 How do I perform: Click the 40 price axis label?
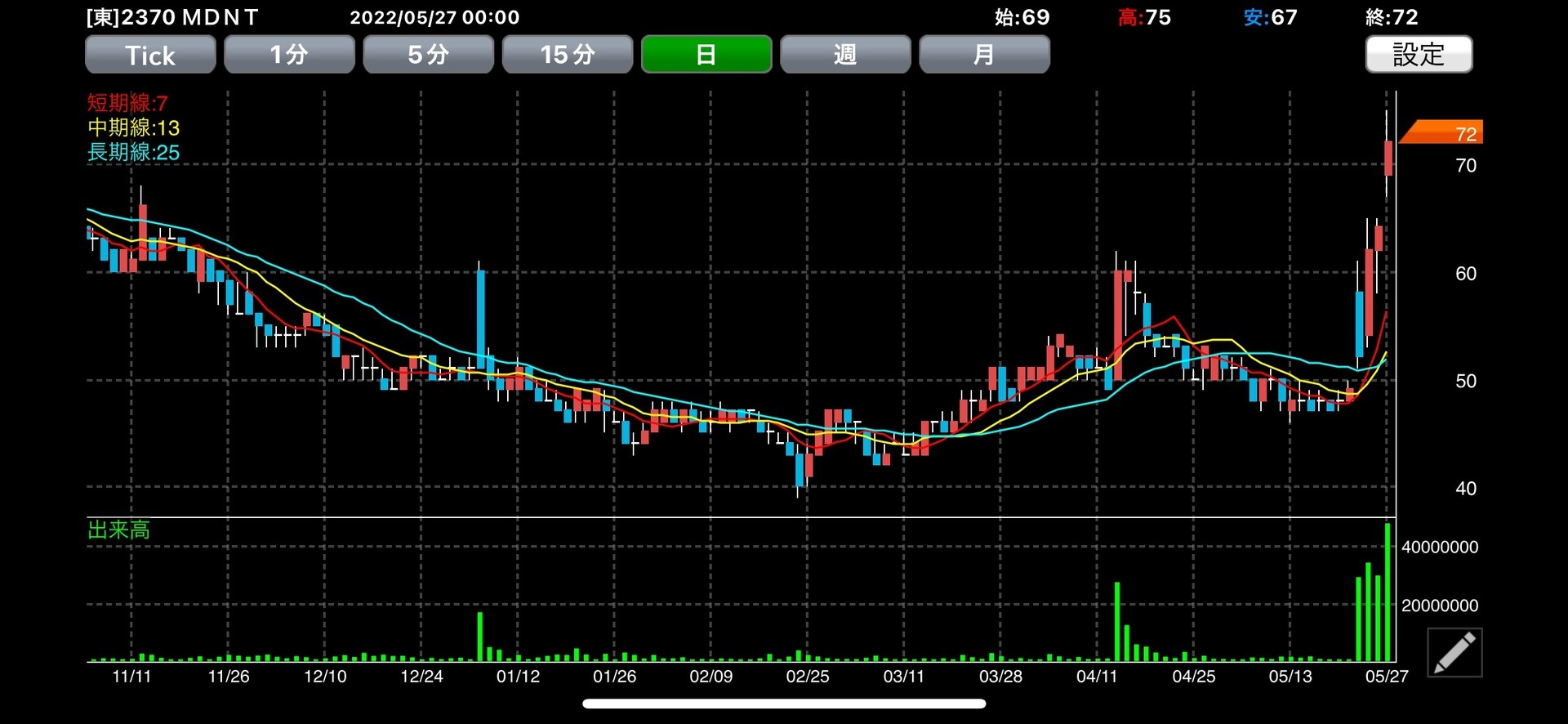(x=1466, y=489)
